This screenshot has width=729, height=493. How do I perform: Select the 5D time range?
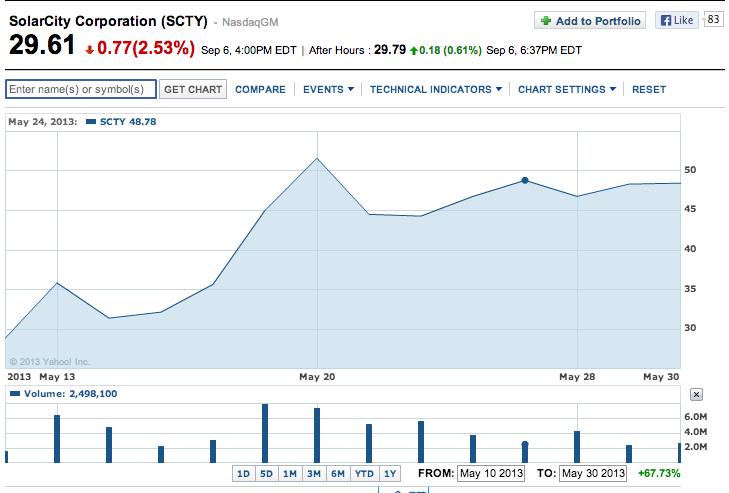click(x=266, y=473)
